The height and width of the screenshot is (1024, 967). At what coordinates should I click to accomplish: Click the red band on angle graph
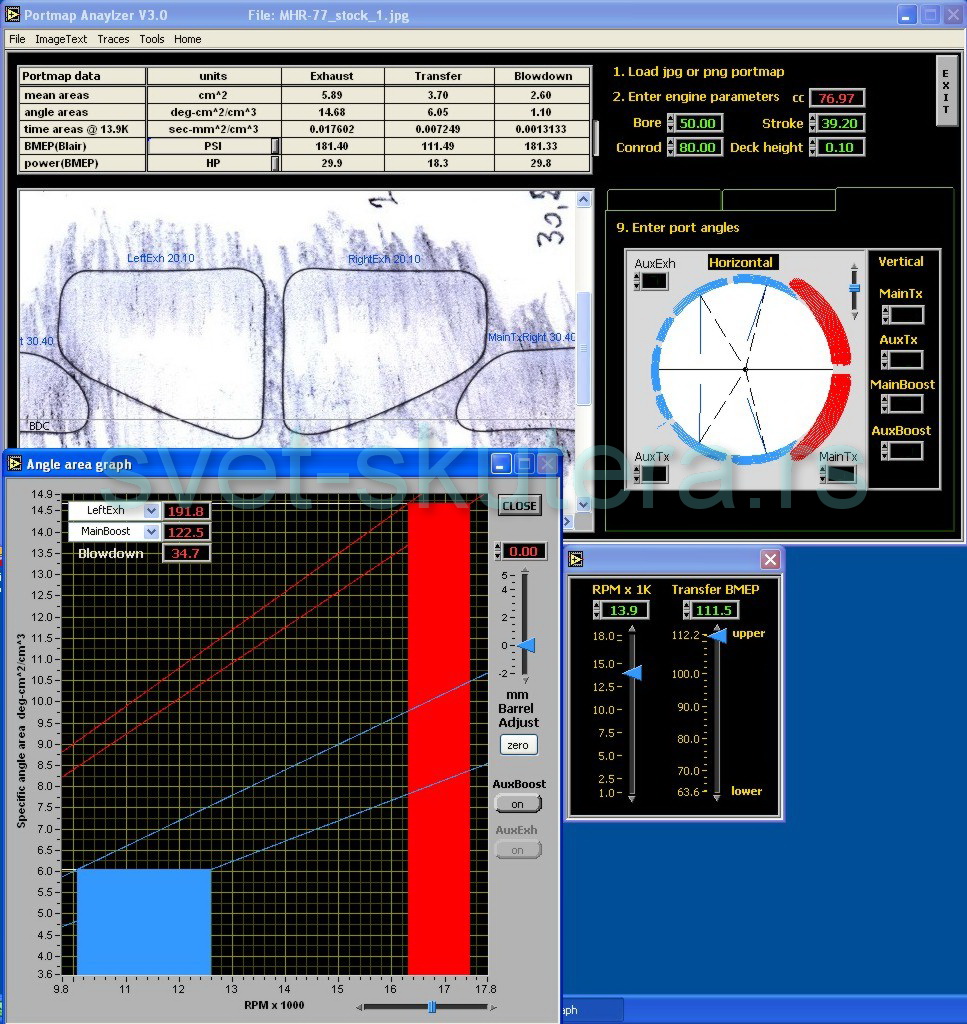(439, 738)
